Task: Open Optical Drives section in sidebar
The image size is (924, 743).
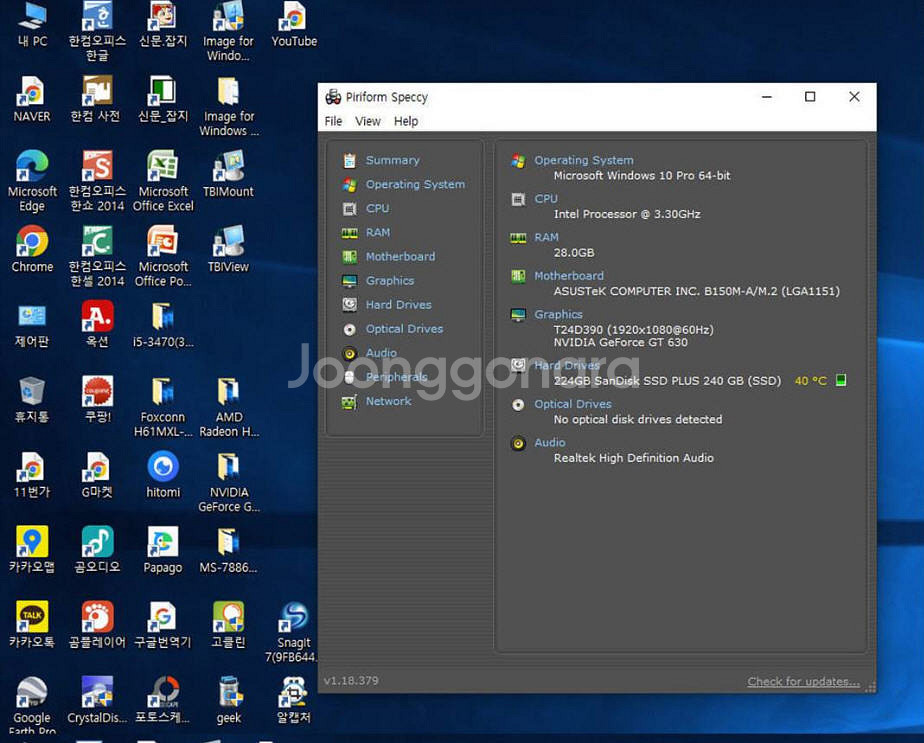Action: coord(404,329)
